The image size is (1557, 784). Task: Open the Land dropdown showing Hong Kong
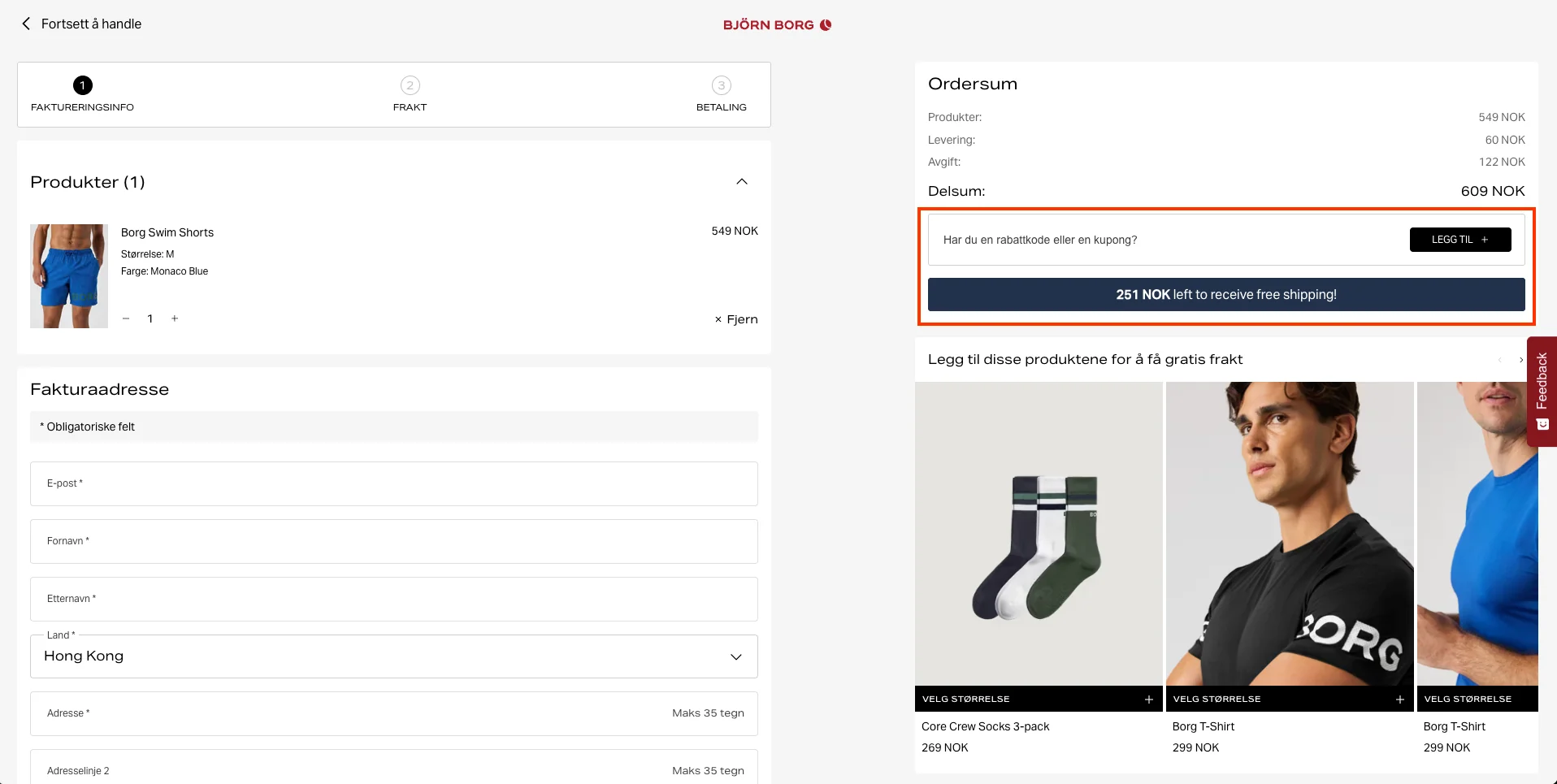394,656
